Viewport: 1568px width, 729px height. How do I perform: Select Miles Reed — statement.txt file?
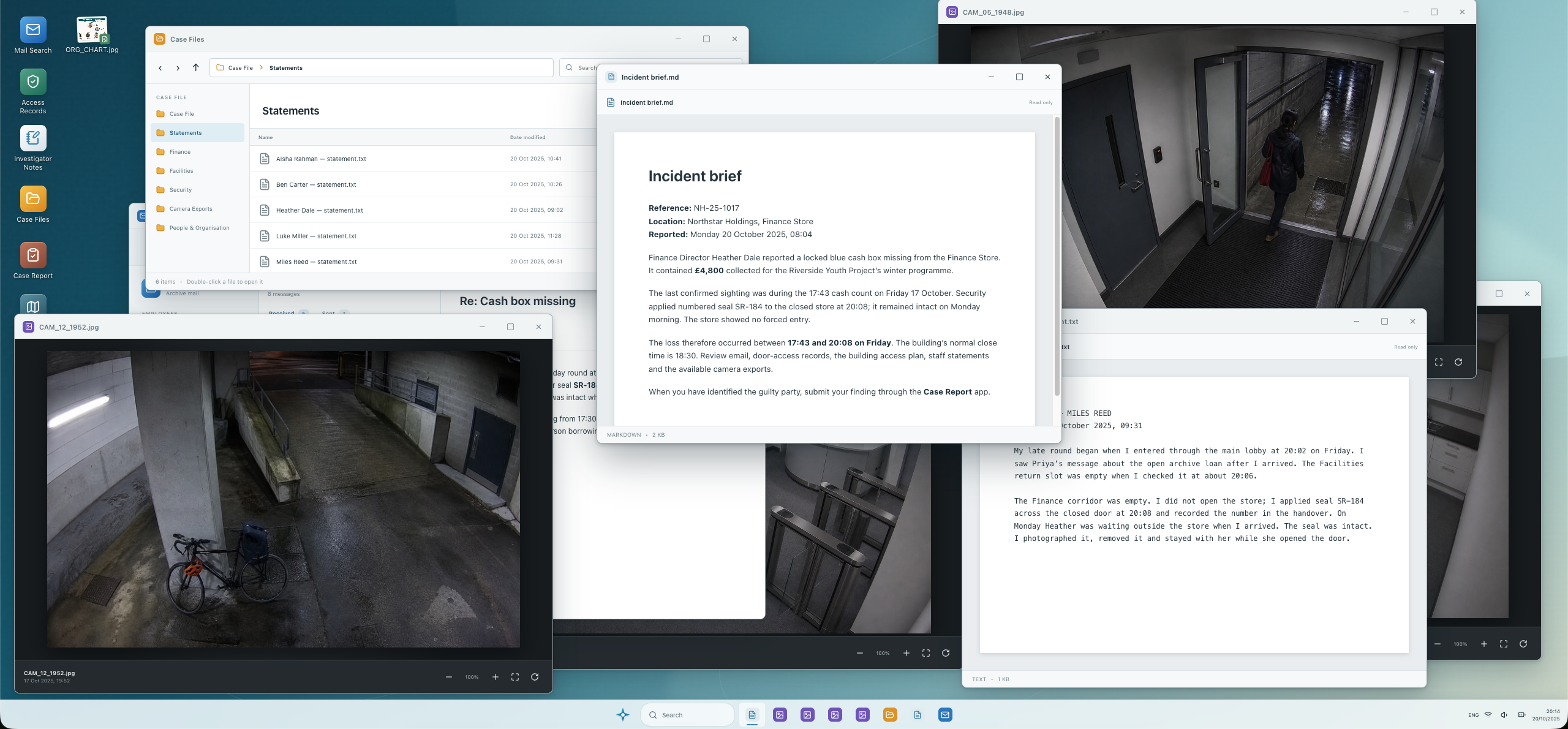(423, 262)
